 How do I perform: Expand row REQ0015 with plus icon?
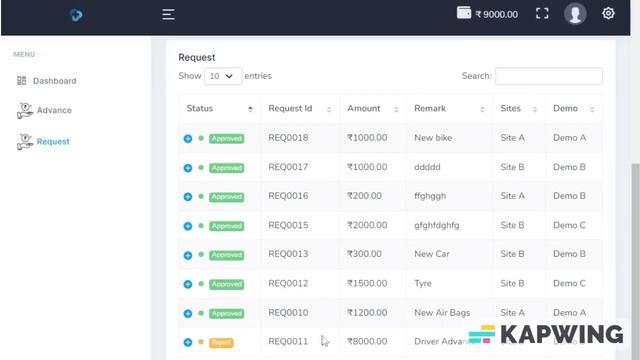(188, 226)
